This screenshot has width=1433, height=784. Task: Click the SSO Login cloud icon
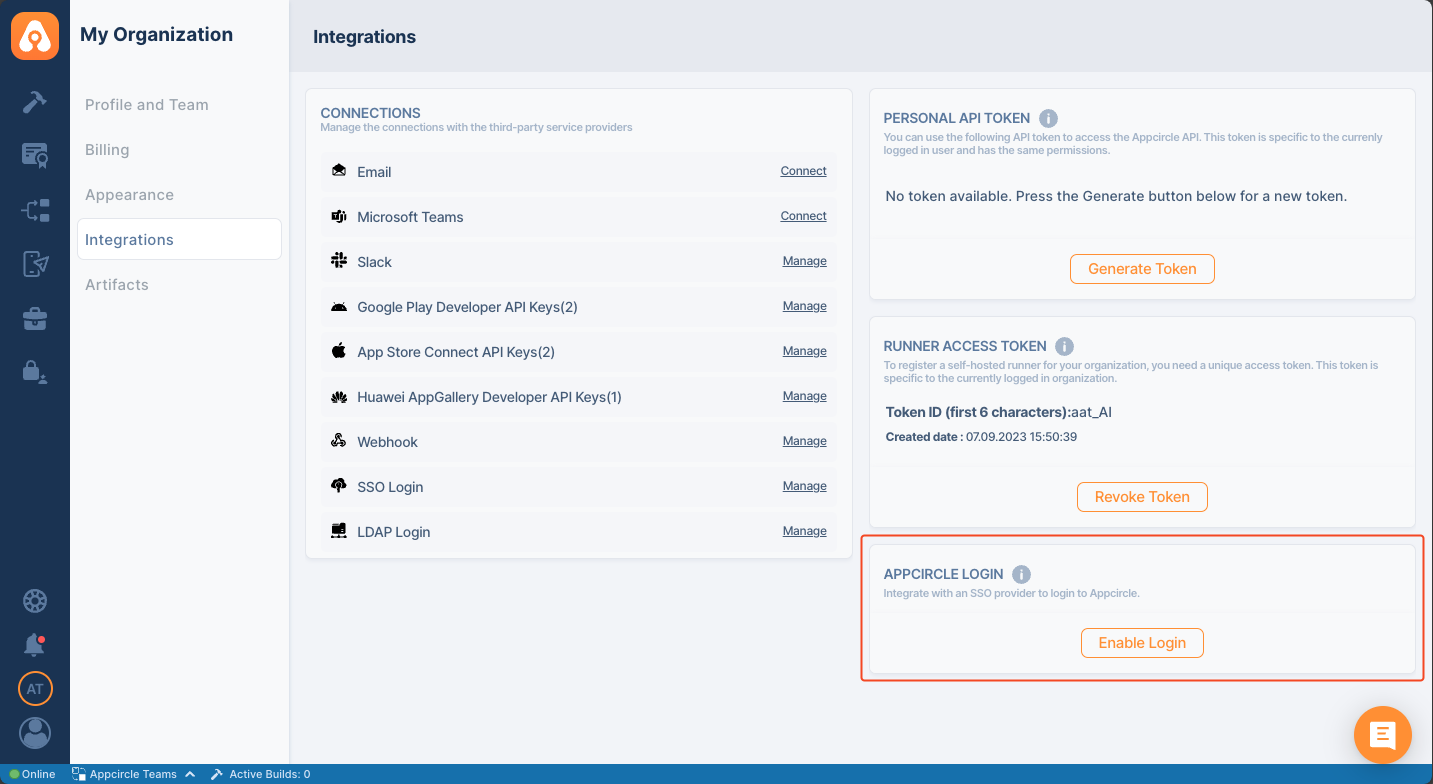[x=339, y=486]
